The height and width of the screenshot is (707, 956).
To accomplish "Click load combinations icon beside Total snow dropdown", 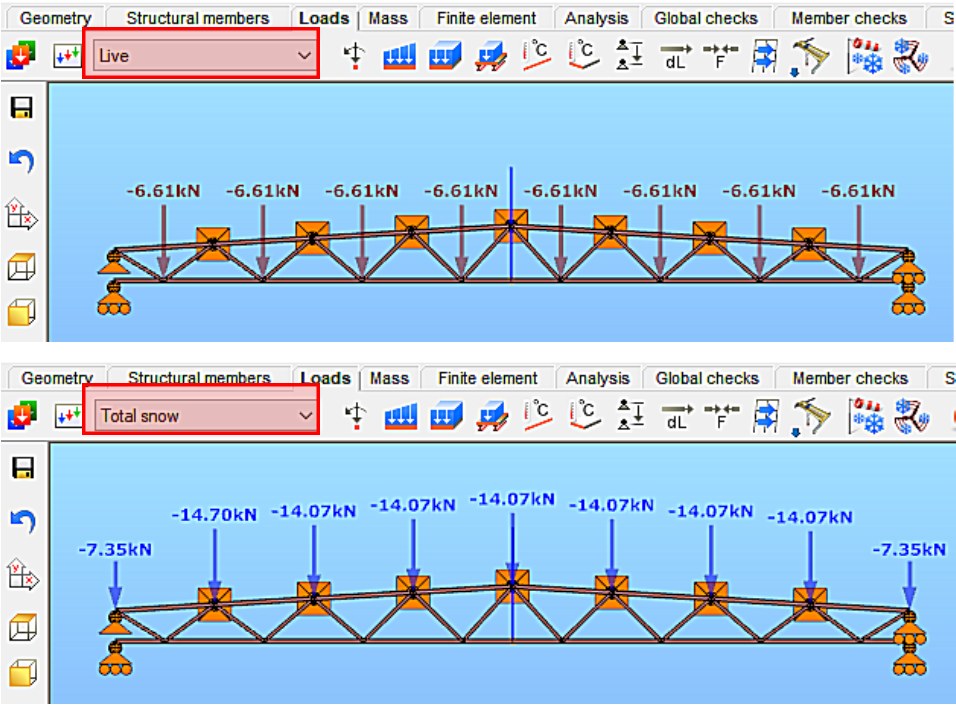I will [x=68, y=416].
